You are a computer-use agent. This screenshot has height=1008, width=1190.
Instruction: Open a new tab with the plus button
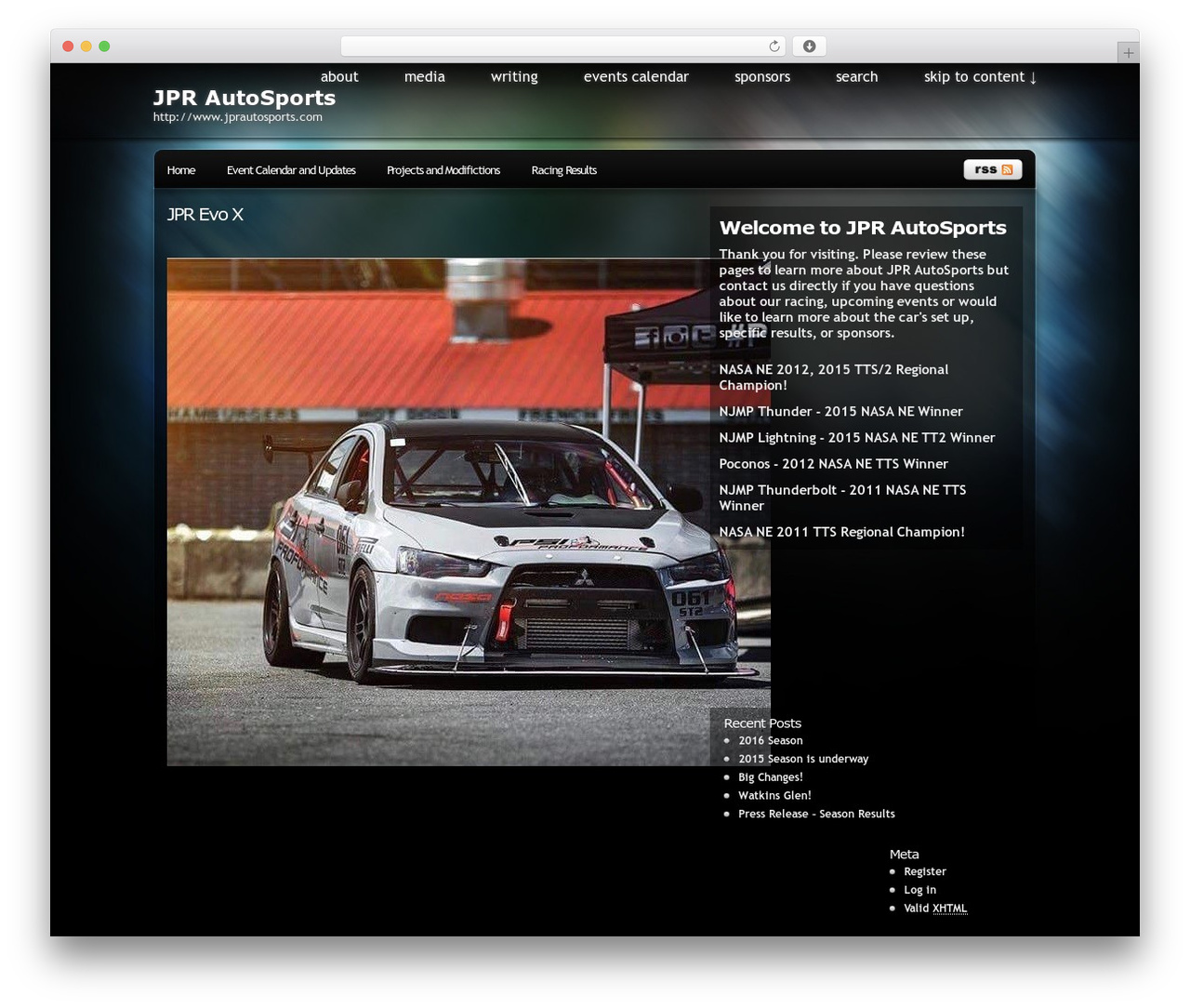pos(1128,53)
